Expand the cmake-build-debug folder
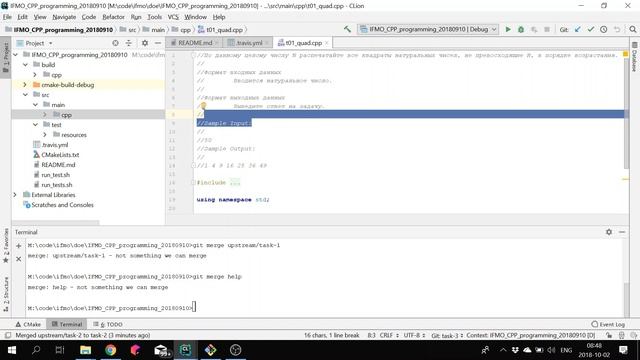640x360 pixels. point(25,84)
